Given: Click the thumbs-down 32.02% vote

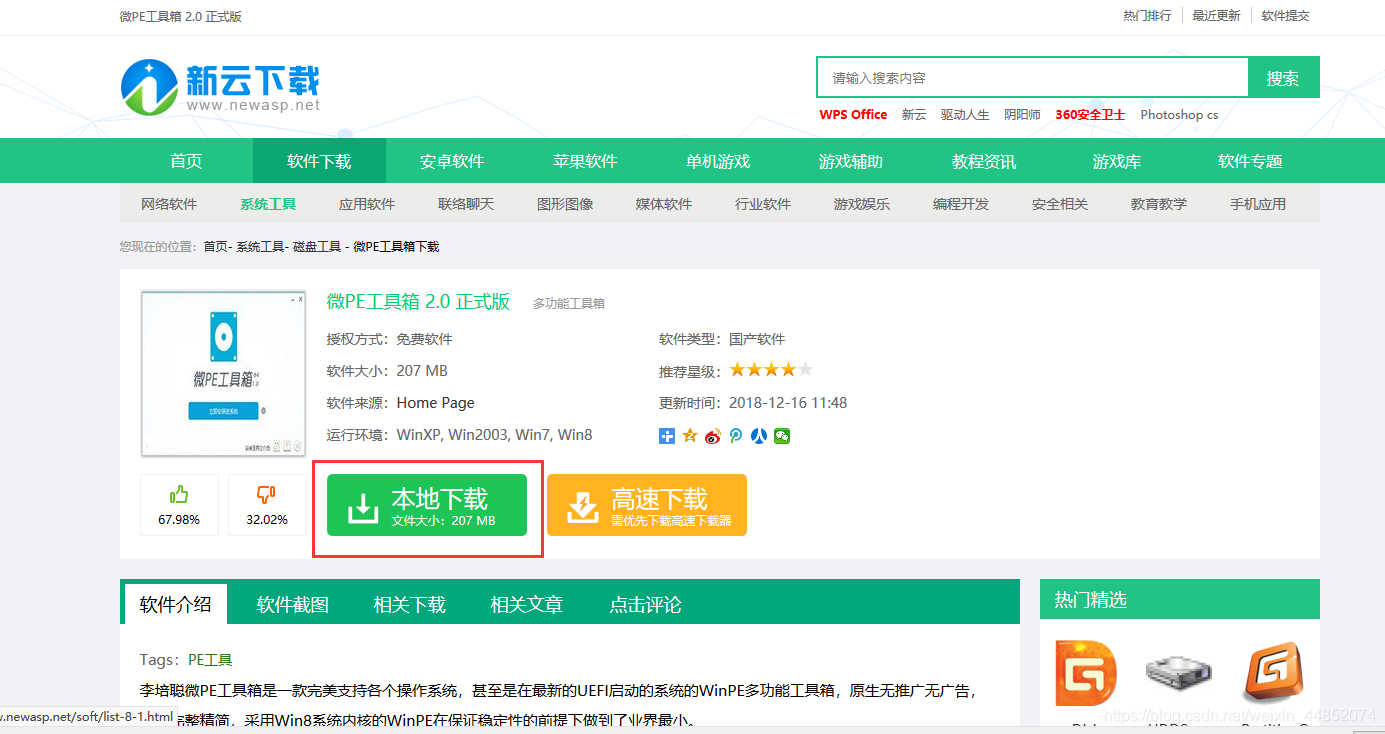Looking at the screenshot, I should click(267, 505).
